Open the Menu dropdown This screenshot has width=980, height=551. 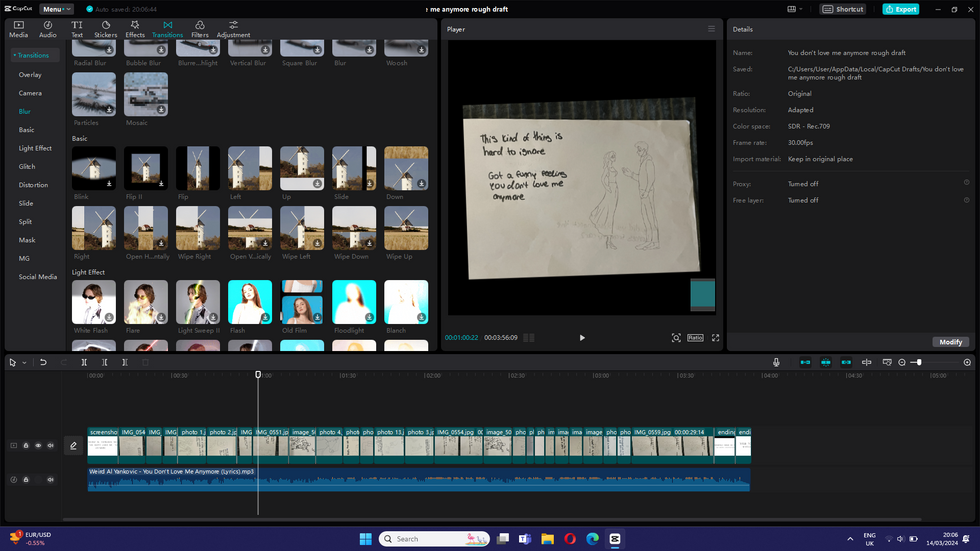tap(56, 9)
